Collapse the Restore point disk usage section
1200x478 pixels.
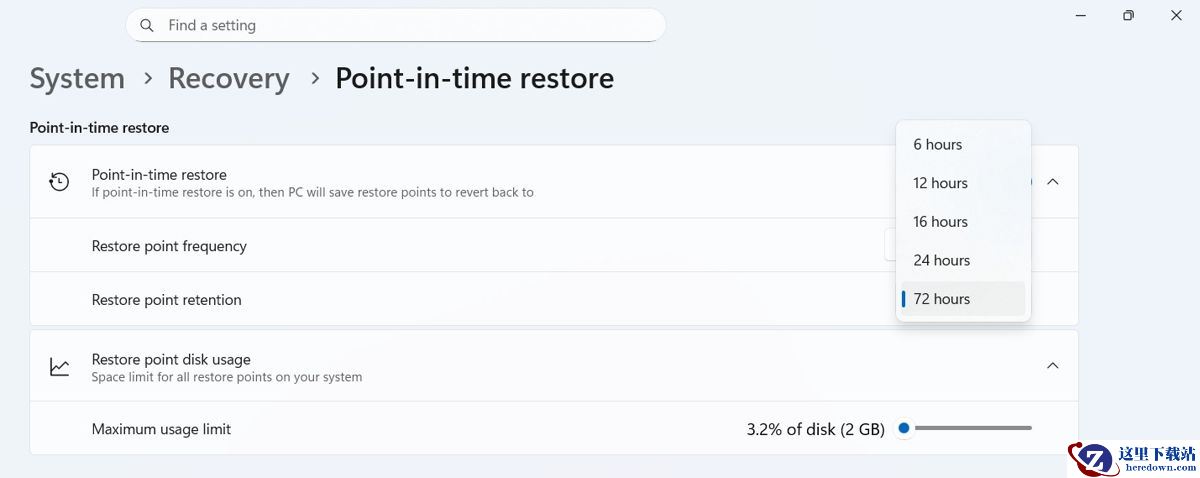[x=1052, y=366]
